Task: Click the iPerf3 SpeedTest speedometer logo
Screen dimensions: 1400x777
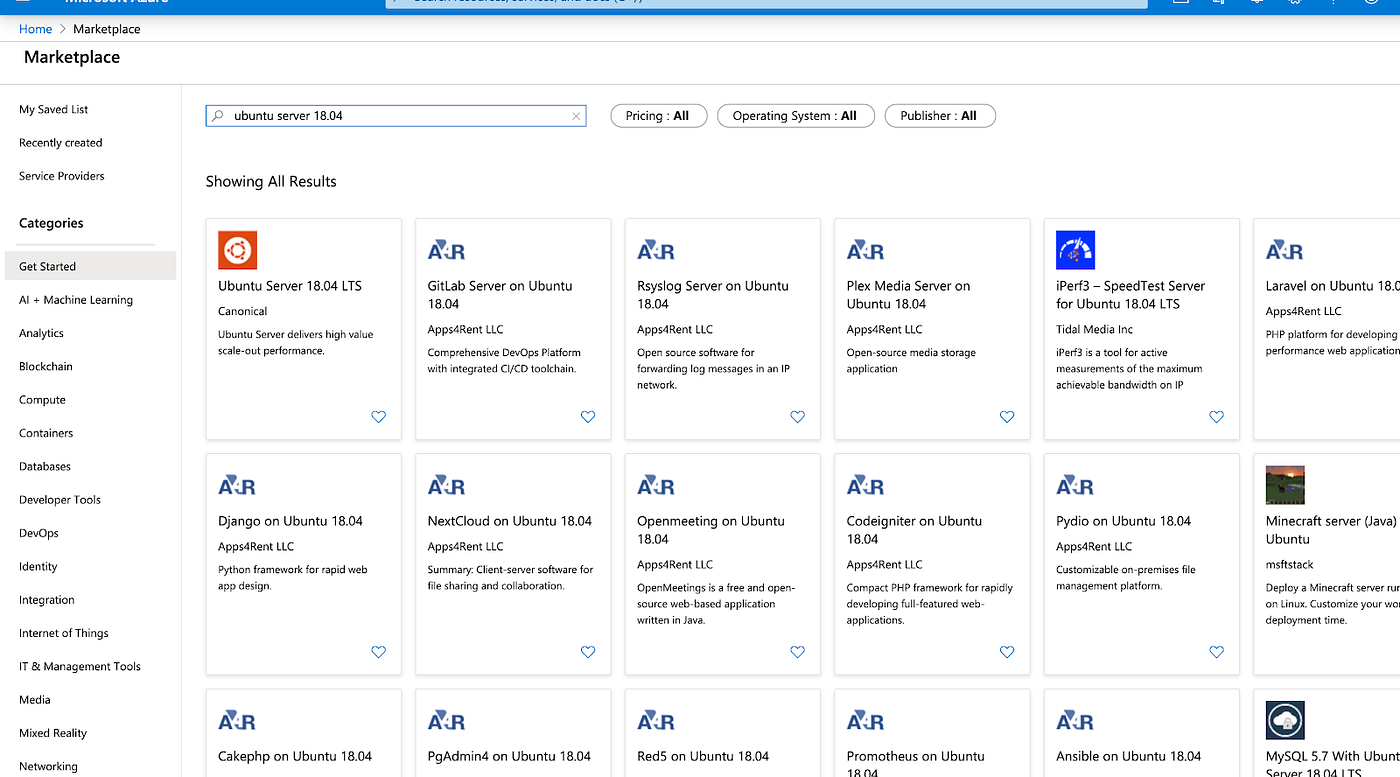Action: pos(1076,250)
